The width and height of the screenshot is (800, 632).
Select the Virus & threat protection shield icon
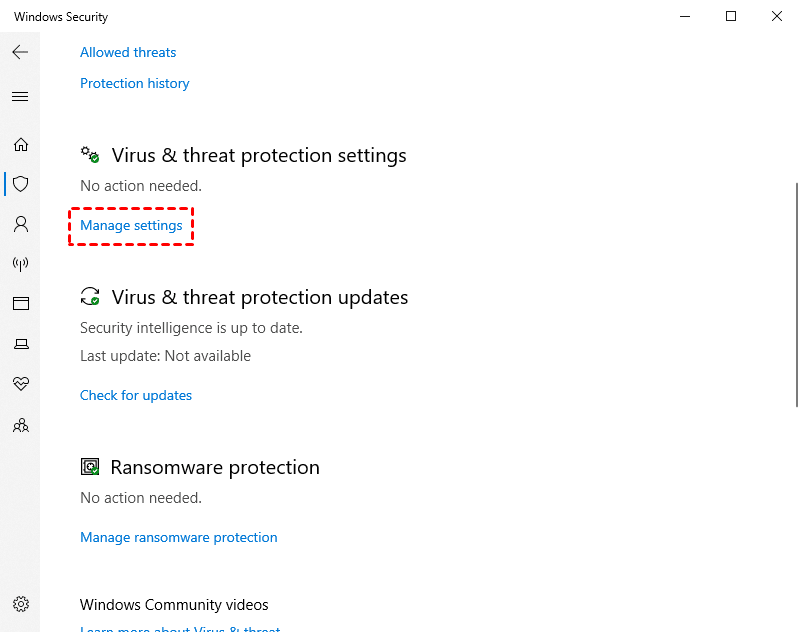20,184
